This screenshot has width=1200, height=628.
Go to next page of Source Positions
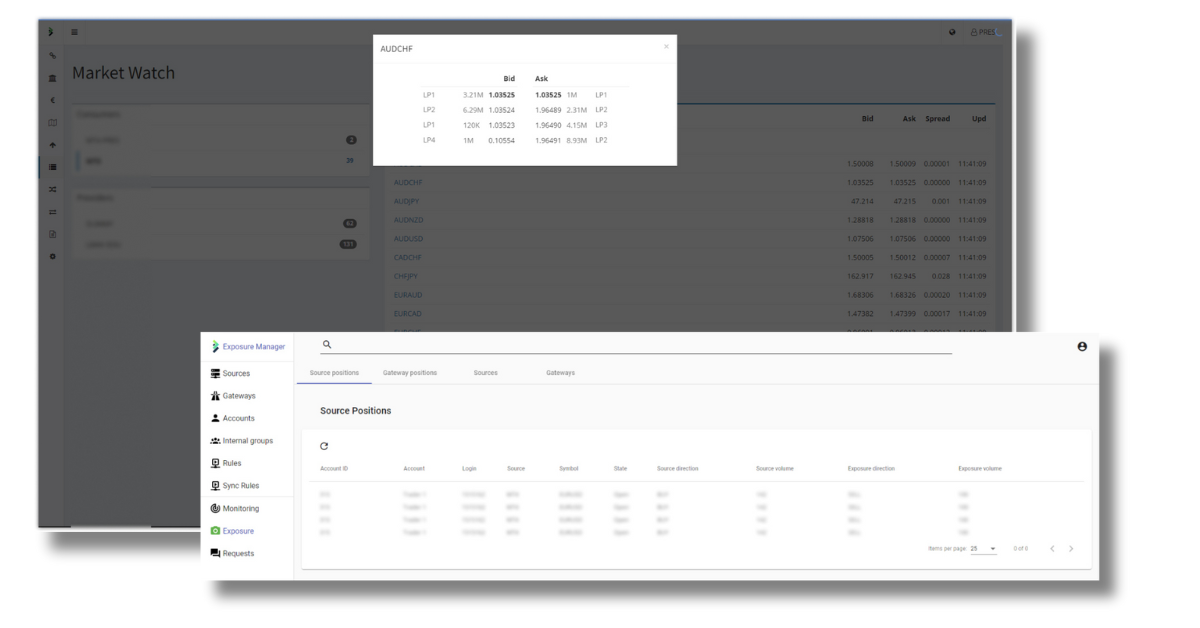(1071, 548)
